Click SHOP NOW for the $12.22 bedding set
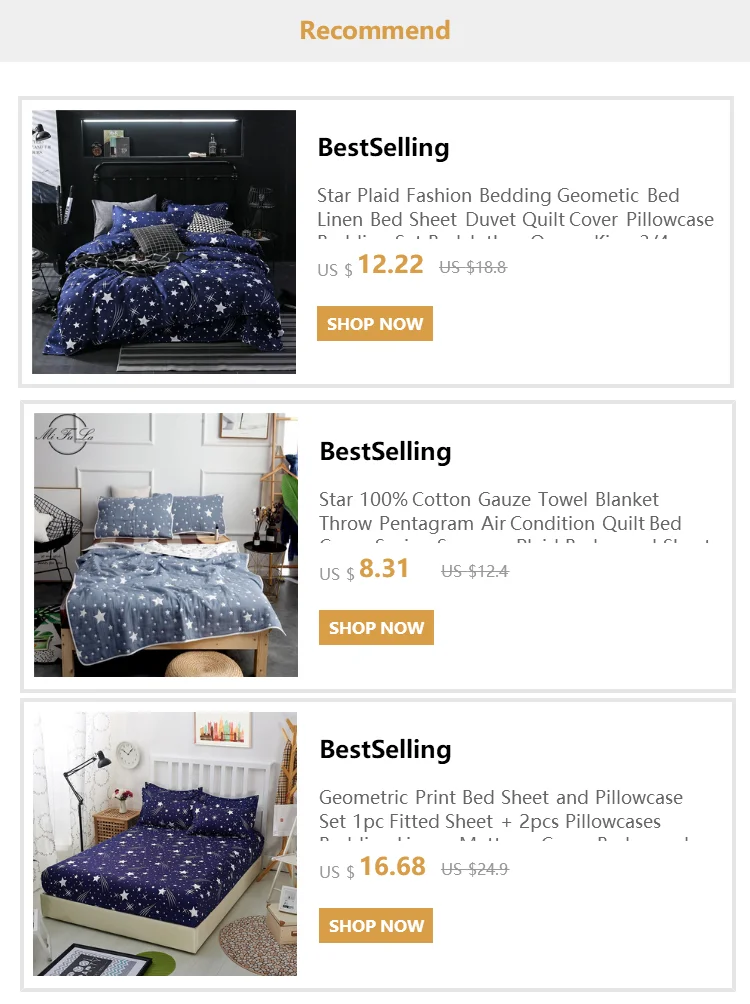 click(x=375, y=323)
